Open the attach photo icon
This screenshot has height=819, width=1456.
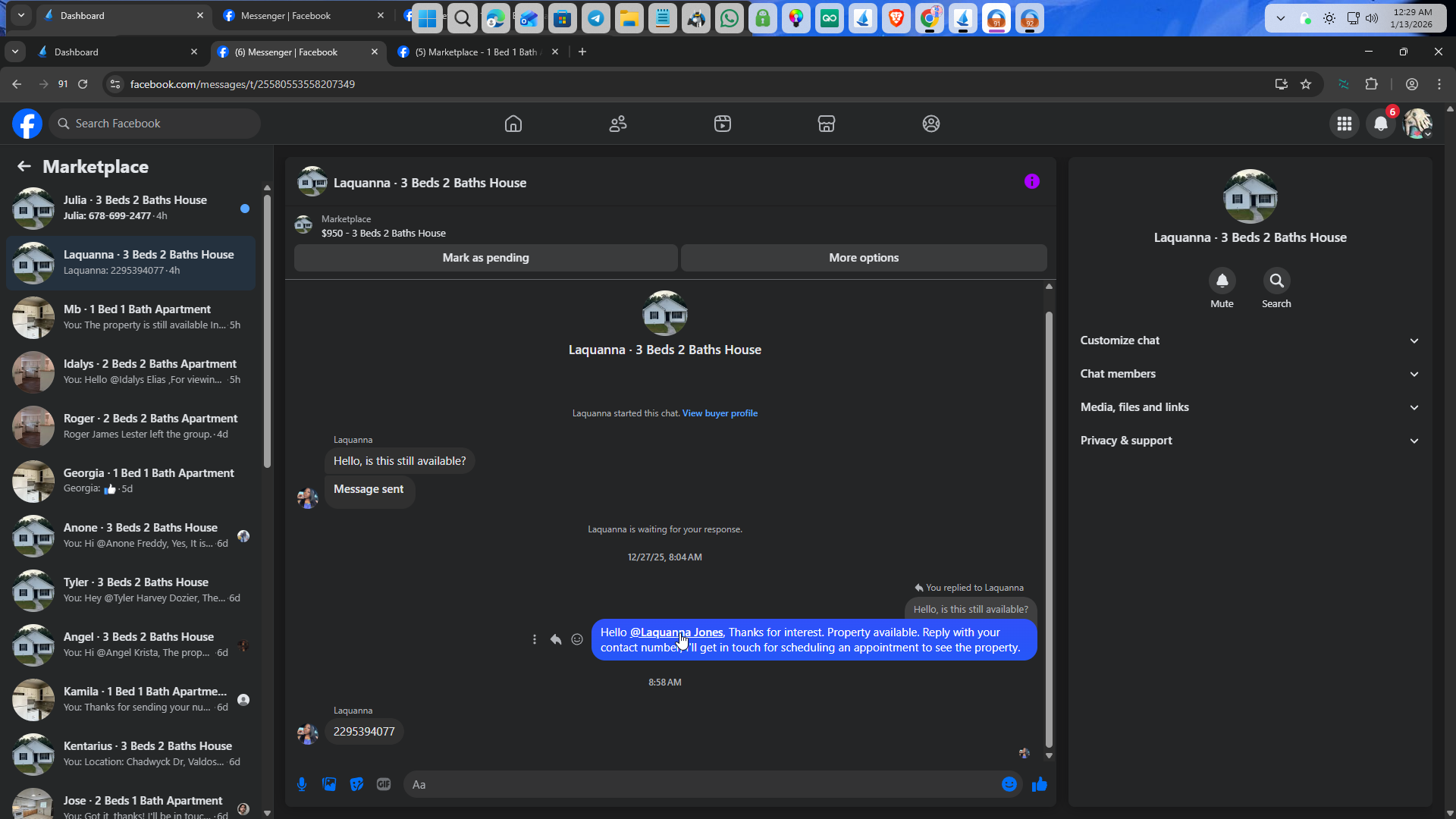point(329,784)
